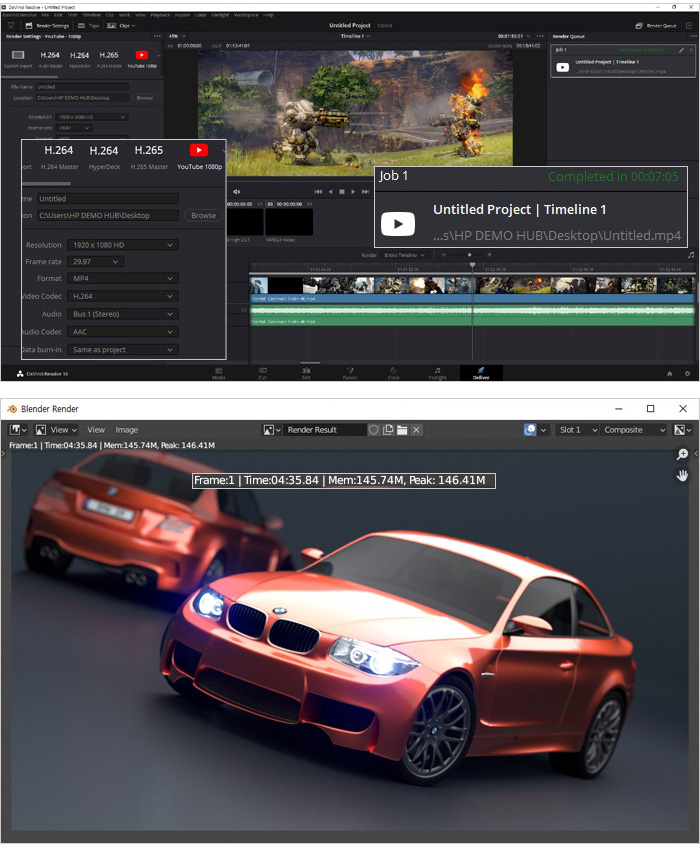The height and width of the screenshot is (848, 700).
Task: Click the timeline zoom slider handle
Action: (469, 255)
